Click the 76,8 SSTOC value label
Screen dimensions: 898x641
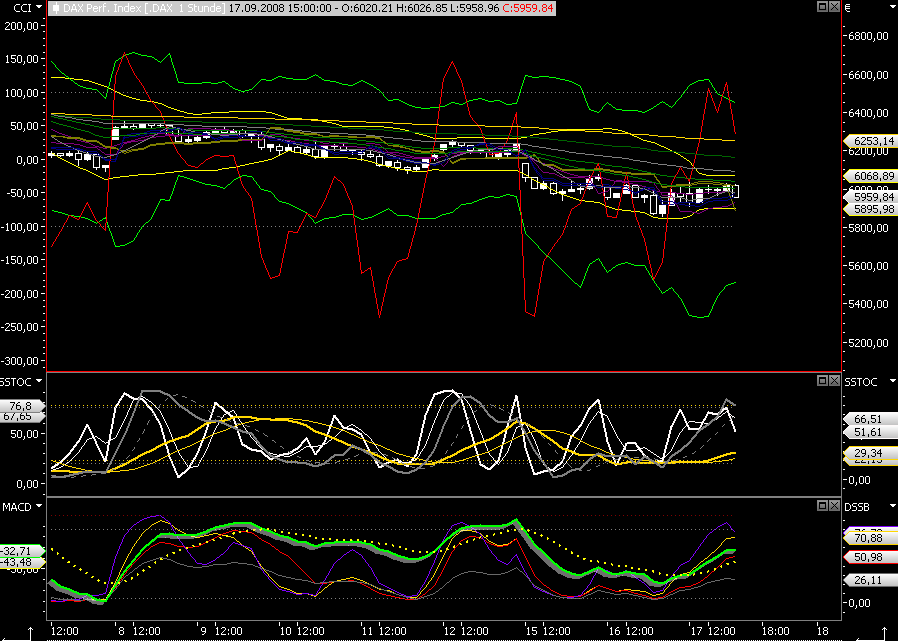click(22, 405)
